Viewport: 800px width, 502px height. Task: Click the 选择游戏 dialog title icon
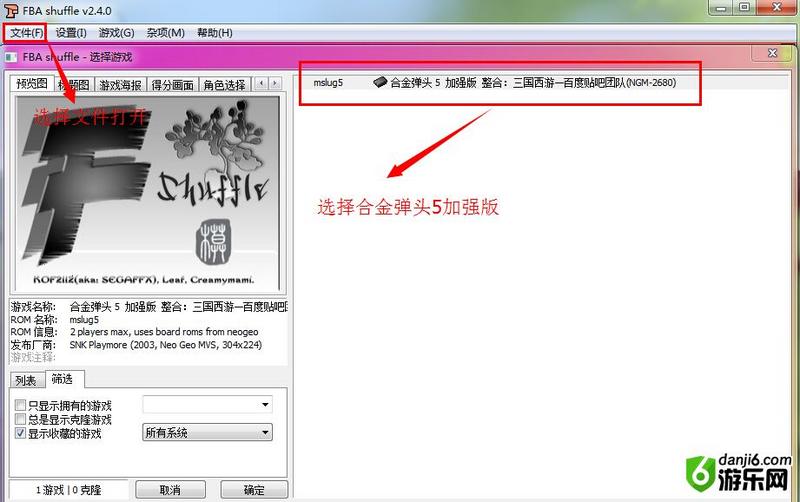click(x=11, y=57)
